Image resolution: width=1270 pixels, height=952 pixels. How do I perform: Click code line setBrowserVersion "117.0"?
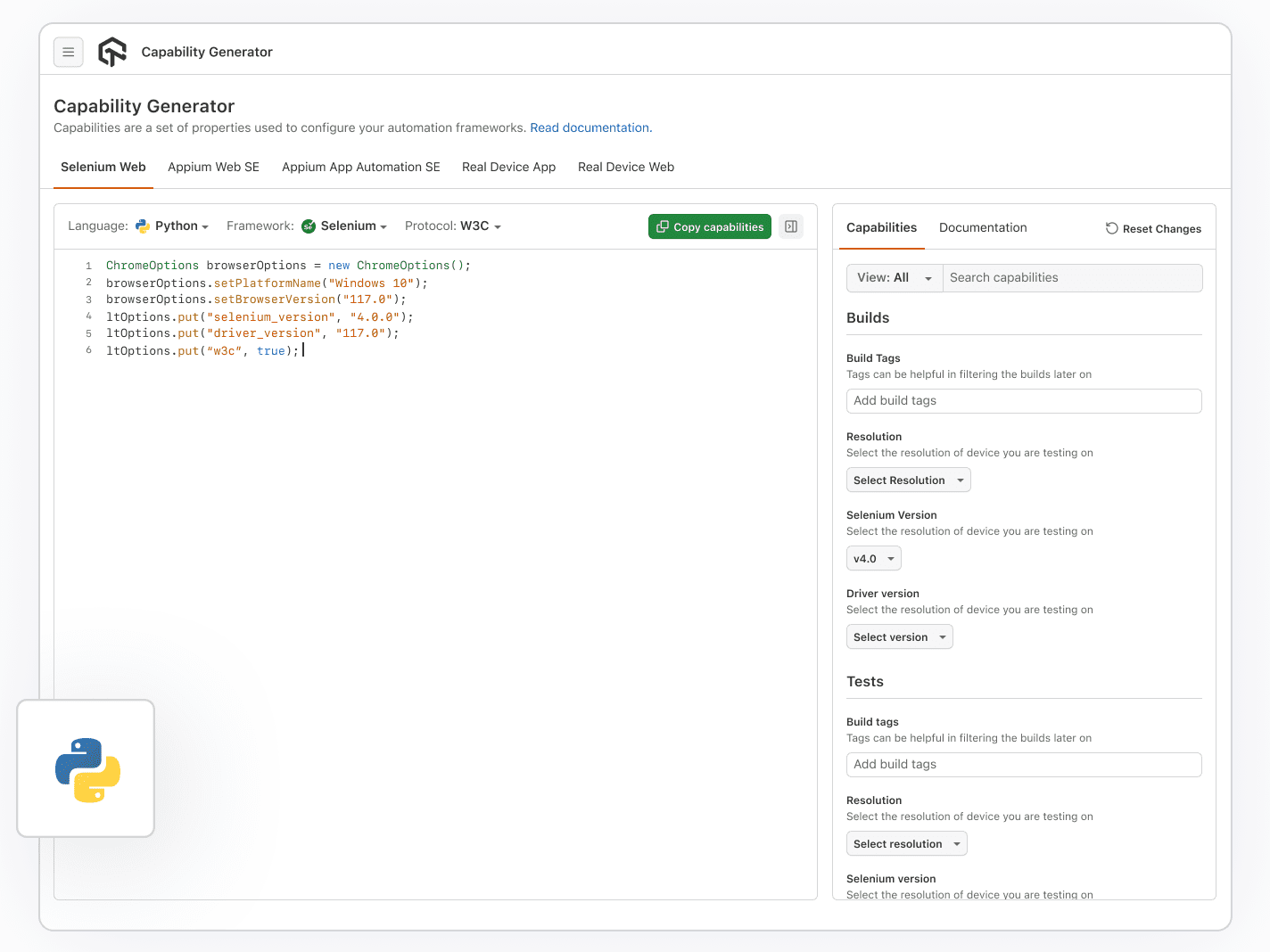[x=256, y=300]
